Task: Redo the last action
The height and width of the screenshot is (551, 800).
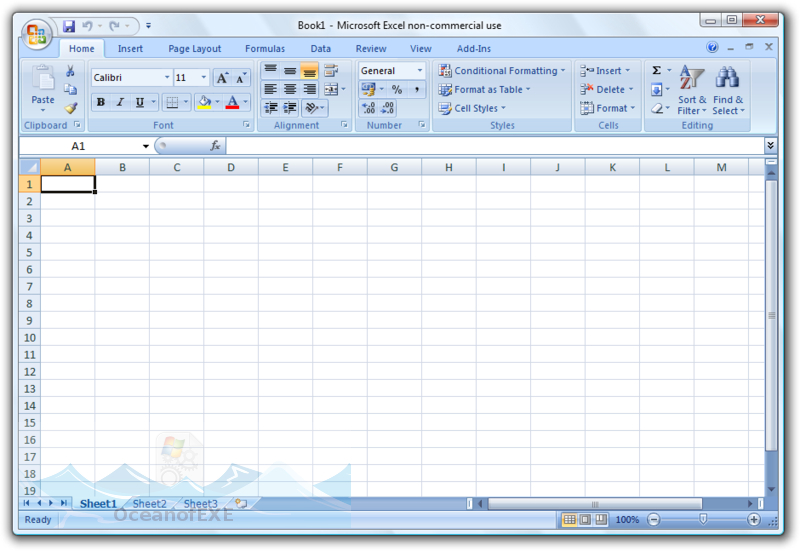Action: (x=114, y=26)
